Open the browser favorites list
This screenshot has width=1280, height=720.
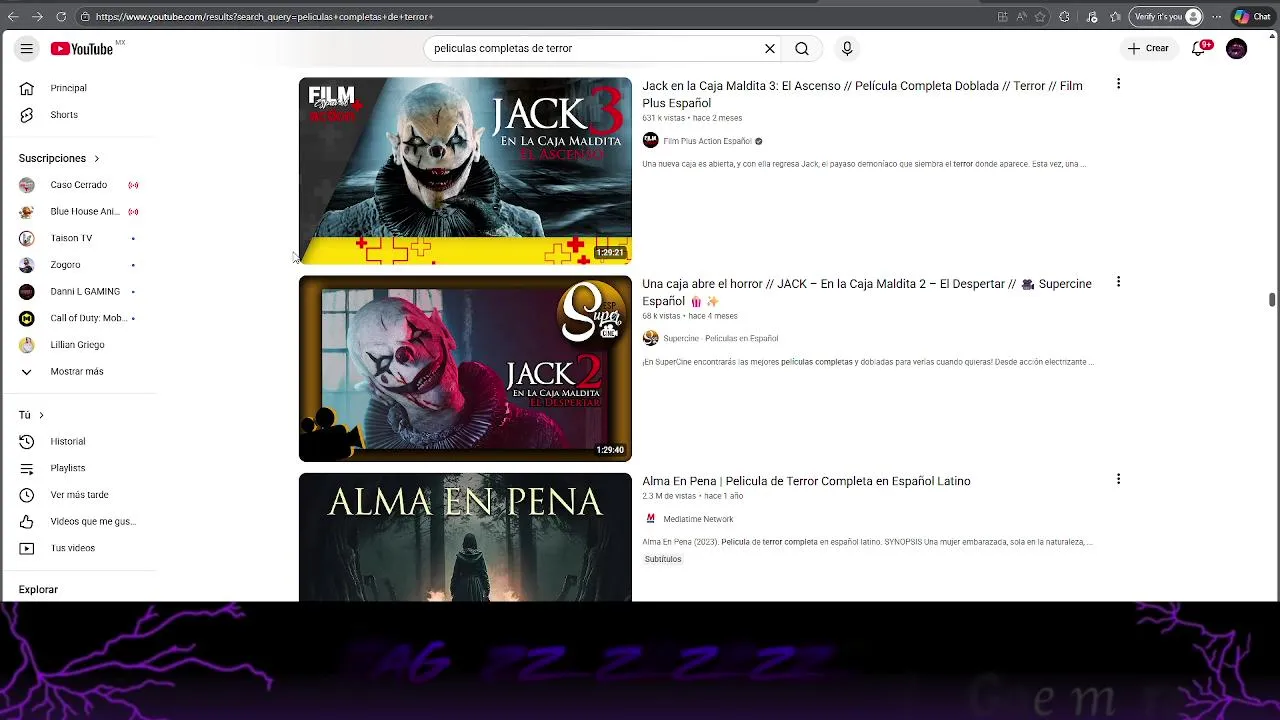1115,17
